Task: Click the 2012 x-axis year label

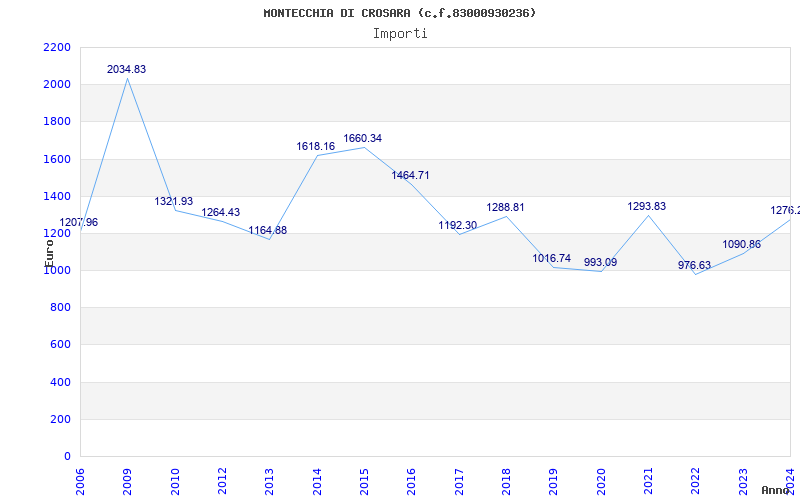Action: tap(222, 481)
